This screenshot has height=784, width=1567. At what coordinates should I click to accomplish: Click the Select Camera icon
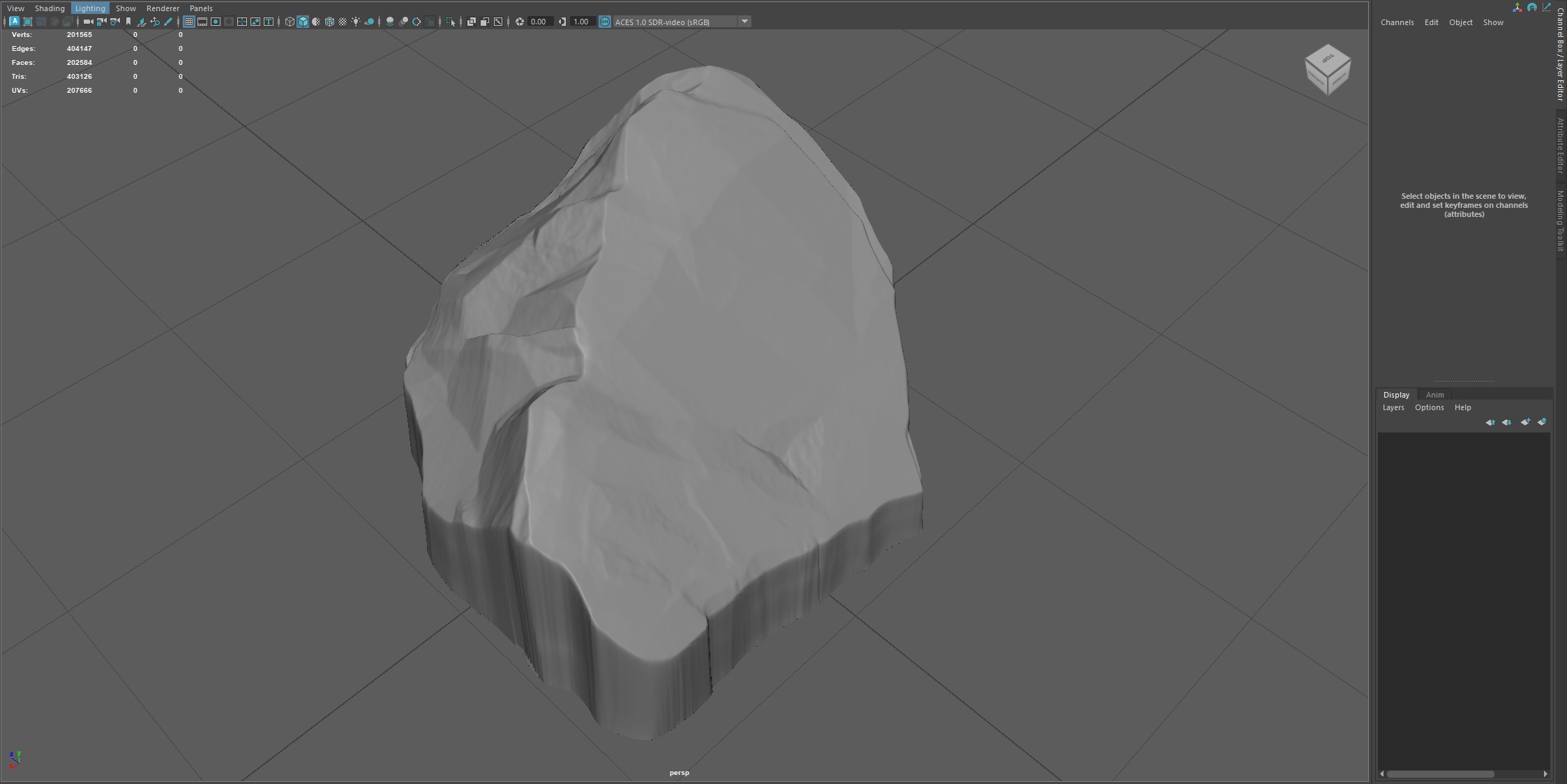(88, 22)
